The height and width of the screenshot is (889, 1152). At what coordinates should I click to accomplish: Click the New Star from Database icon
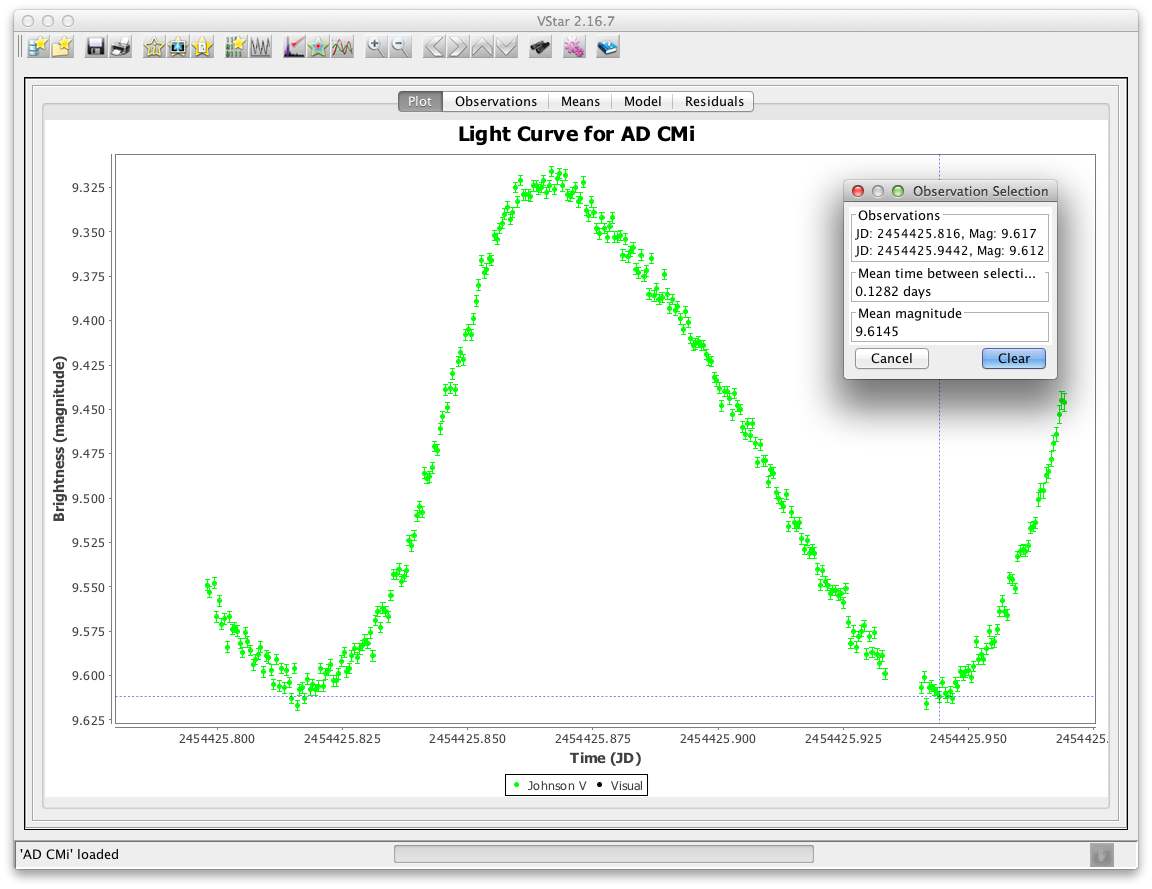37,47
